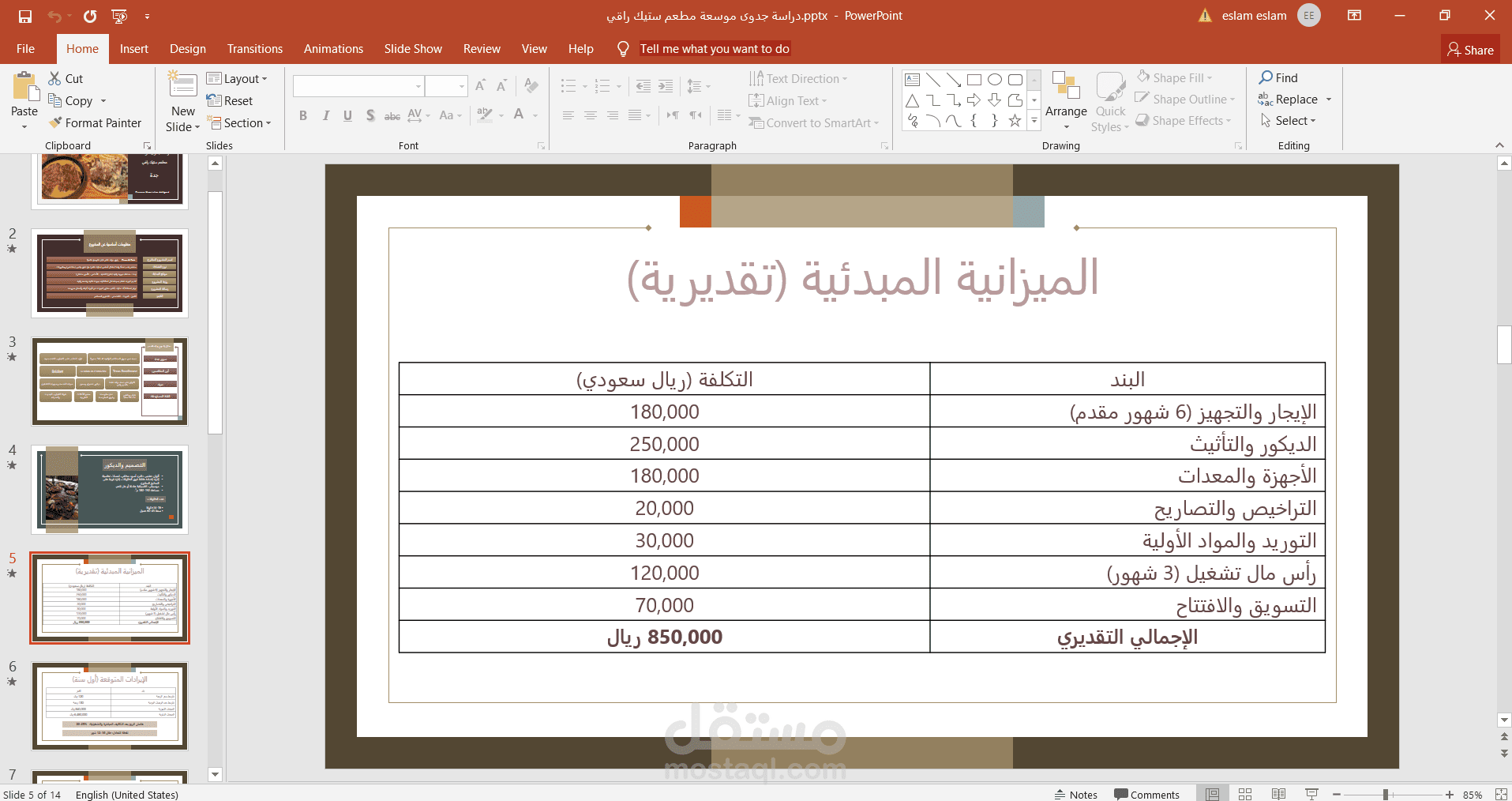Open the Animations tab
This screenshot has width=1512, height=801.
pos(334,49)
